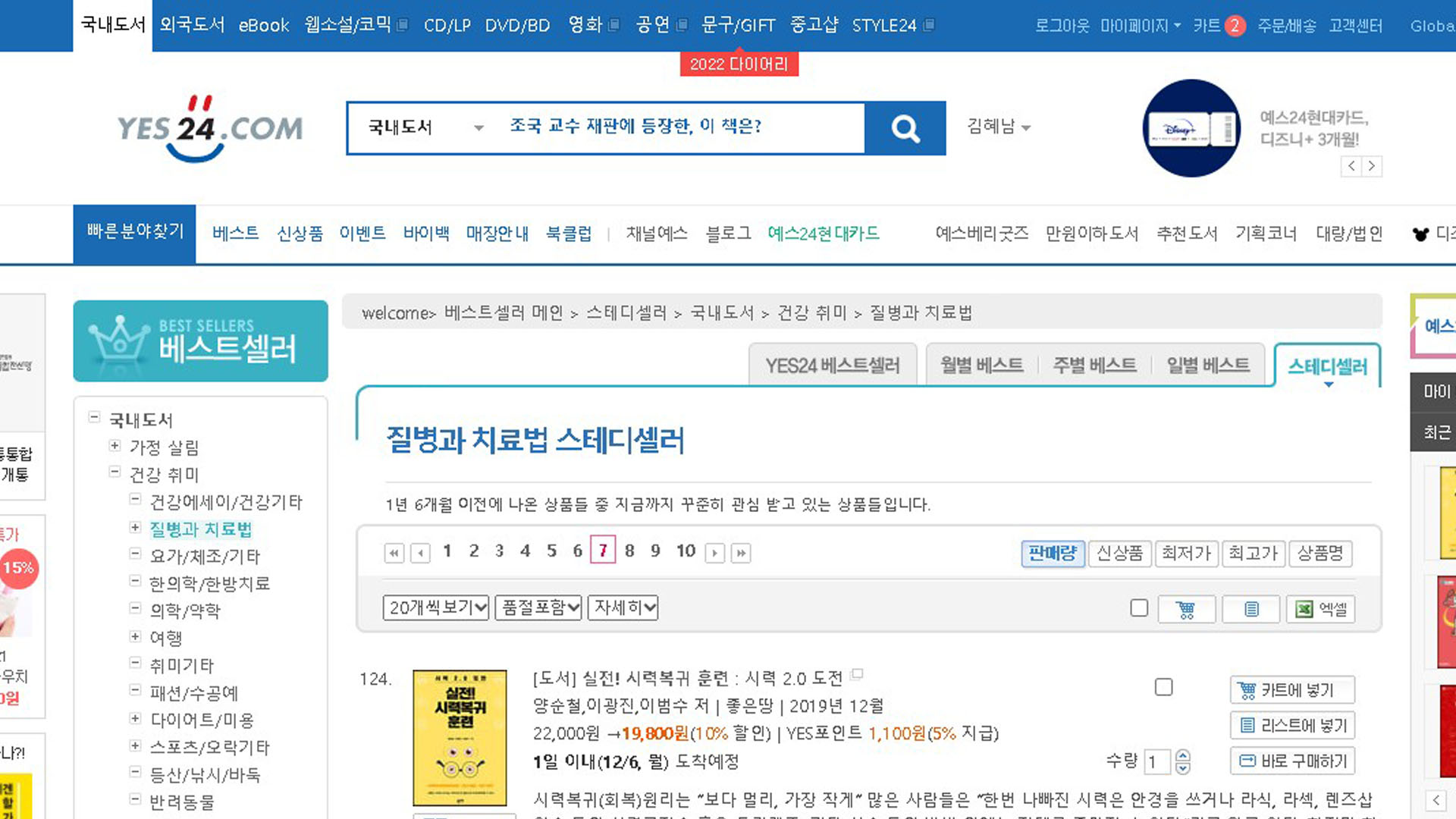Open the 마이페이지 dropdown menu
This screenshot has width=1456, height=819.
1141,26
